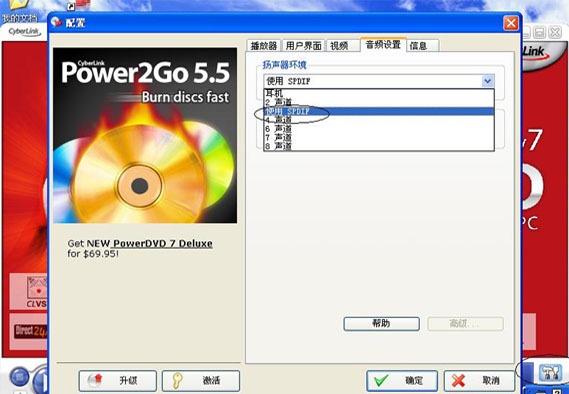The image size is (569, 394).
Task: Click the round blue player button at bottom left
Action: coord(20,377)
